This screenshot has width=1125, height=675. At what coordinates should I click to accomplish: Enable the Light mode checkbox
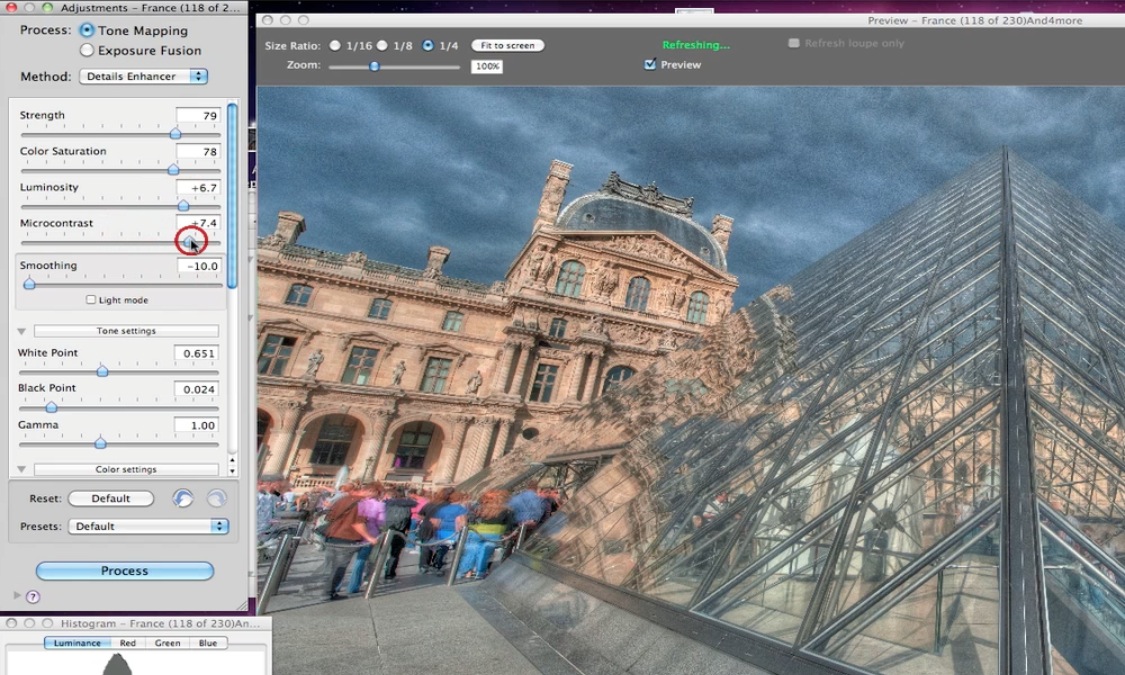point(91,300)
